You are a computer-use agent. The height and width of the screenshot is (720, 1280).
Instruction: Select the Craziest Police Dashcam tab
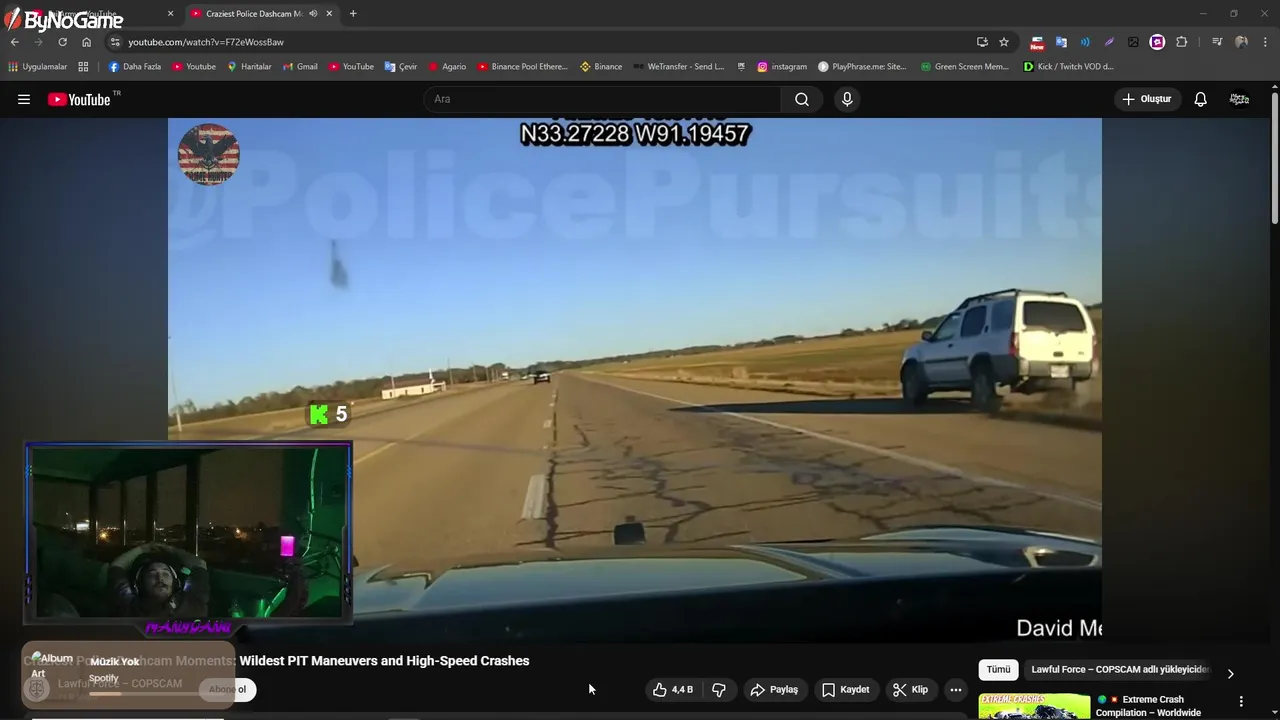(x=245, y=14)
